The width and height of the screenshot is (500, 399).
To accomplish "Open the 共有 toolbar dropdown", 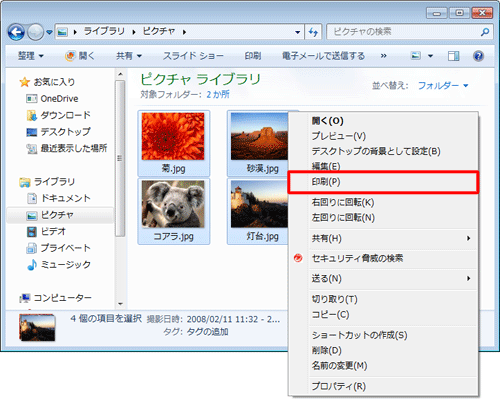I will click(129, 56).
